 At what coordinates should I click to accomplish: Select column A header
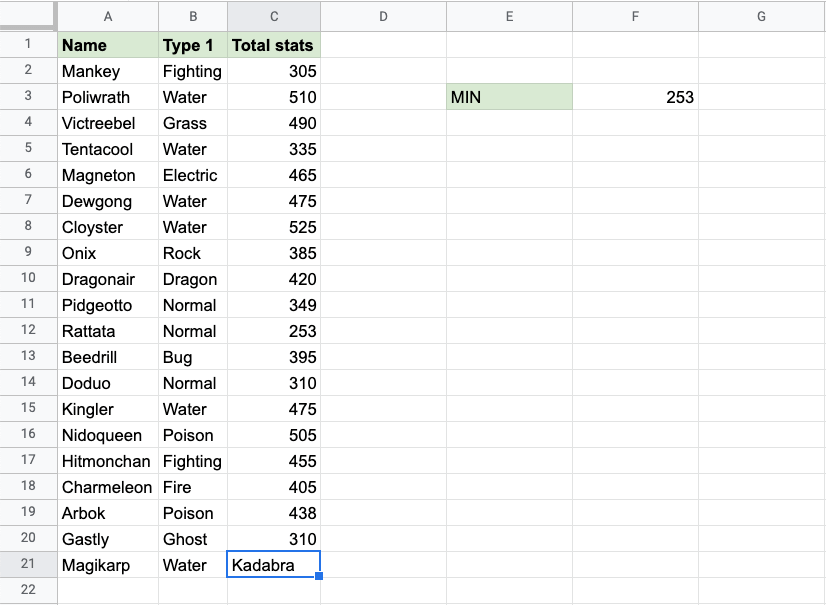108,16
